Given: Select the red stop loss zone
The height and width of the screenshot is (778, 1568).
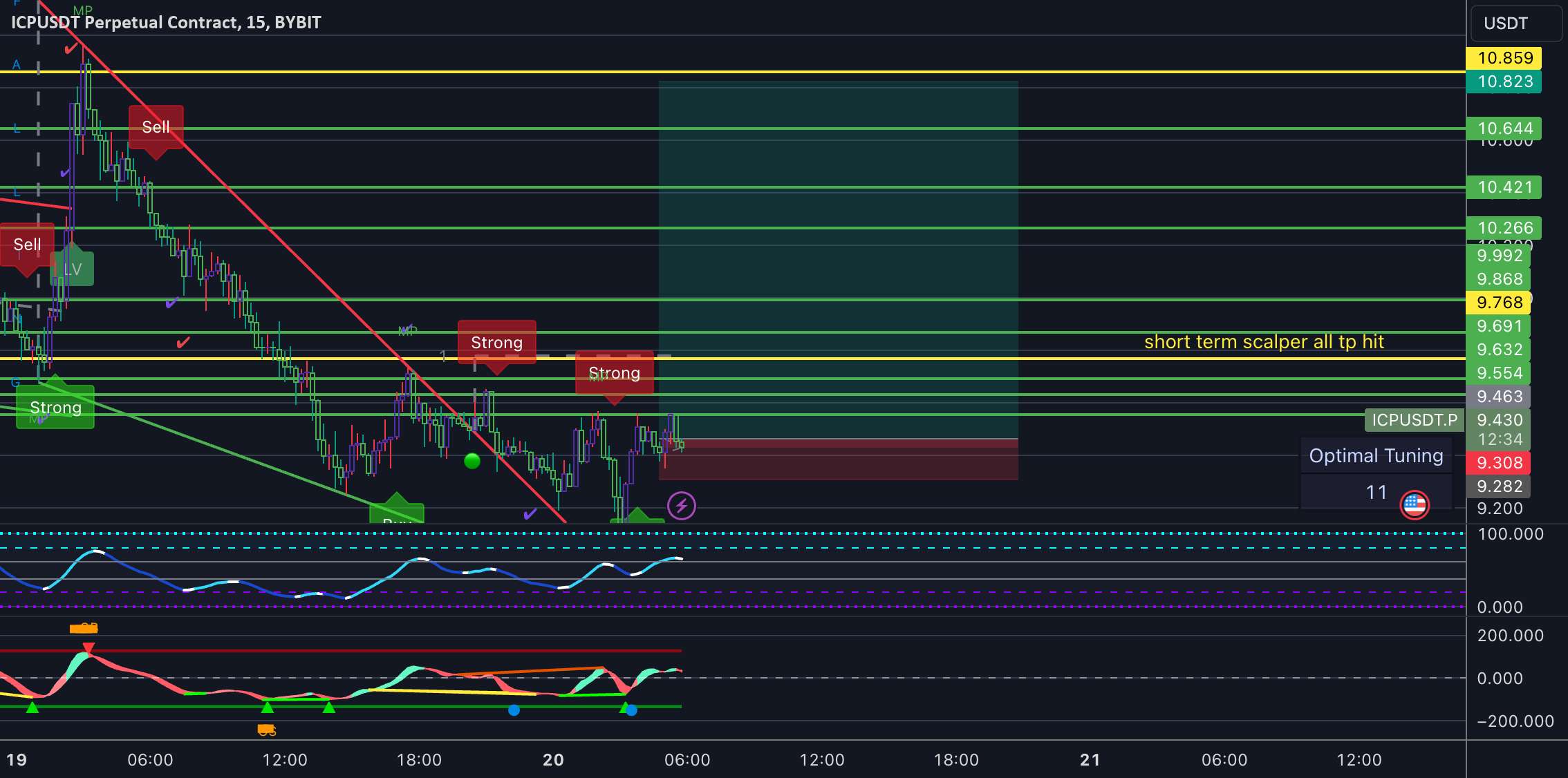Looking at the screenshot, I should pos(838,459).
